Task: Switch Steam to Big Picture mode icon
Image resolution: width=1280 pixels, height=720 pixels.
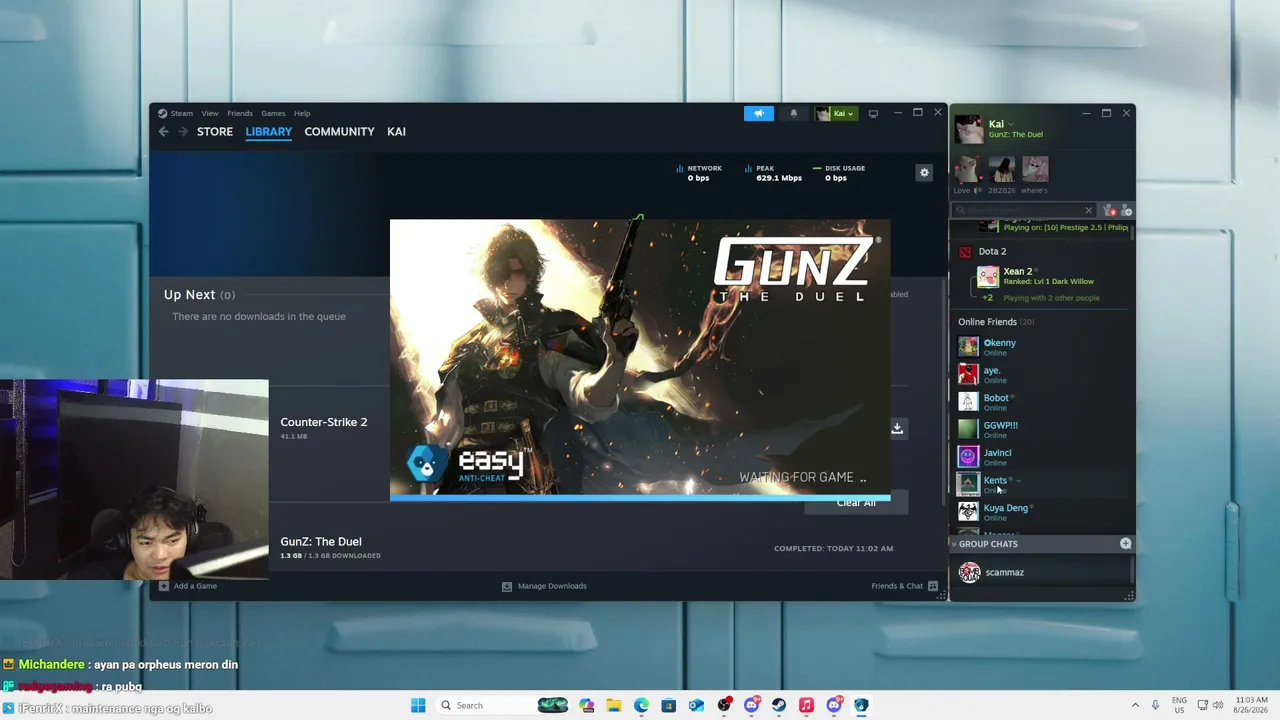Action: (873, 113)
